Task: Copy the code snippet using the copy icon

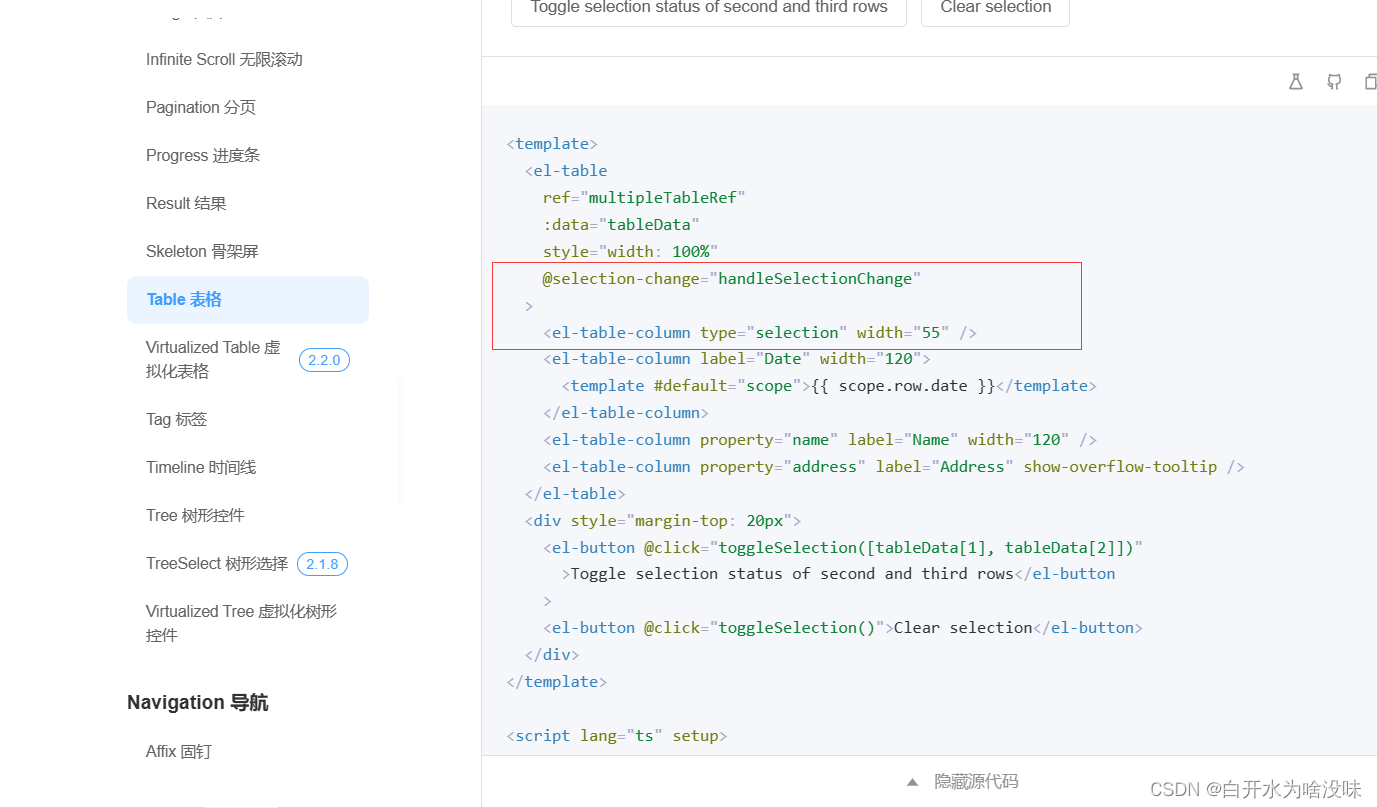Action: coord(1371,81)
